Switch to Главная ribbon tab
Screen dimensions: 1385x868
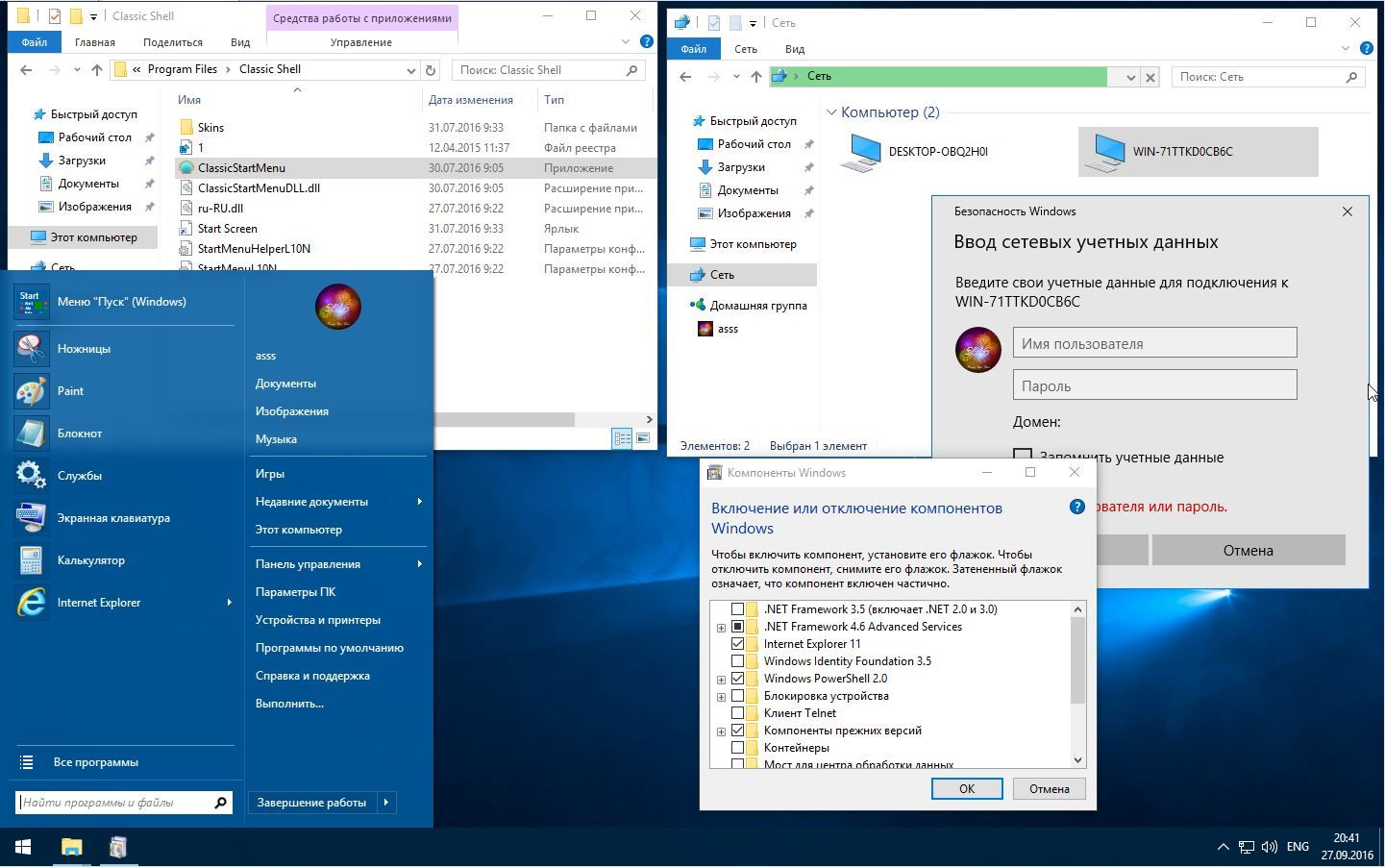tap(95, 42)
